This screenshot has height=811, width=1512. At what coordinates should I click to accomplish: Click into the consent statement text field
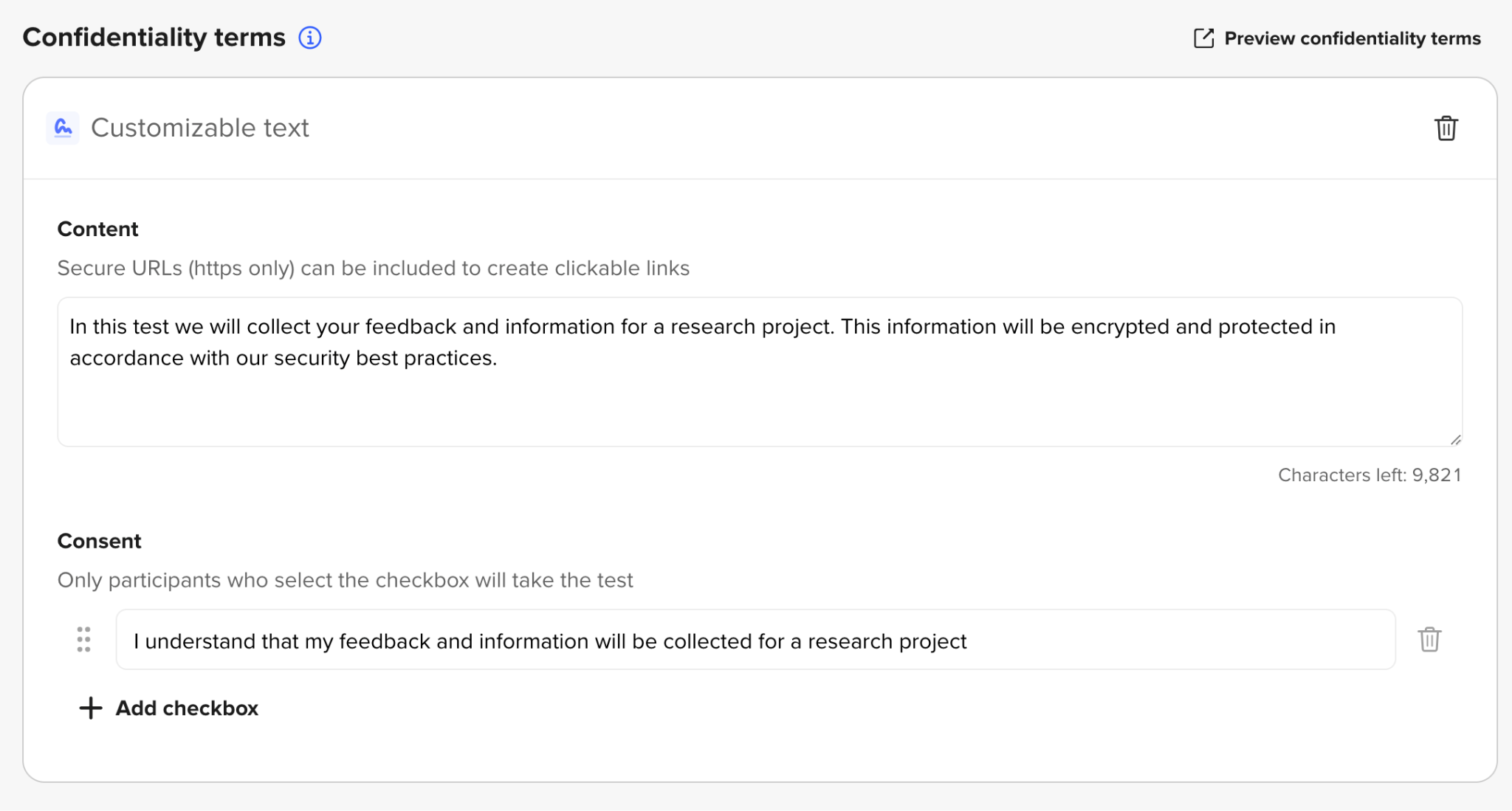point(755,641)
